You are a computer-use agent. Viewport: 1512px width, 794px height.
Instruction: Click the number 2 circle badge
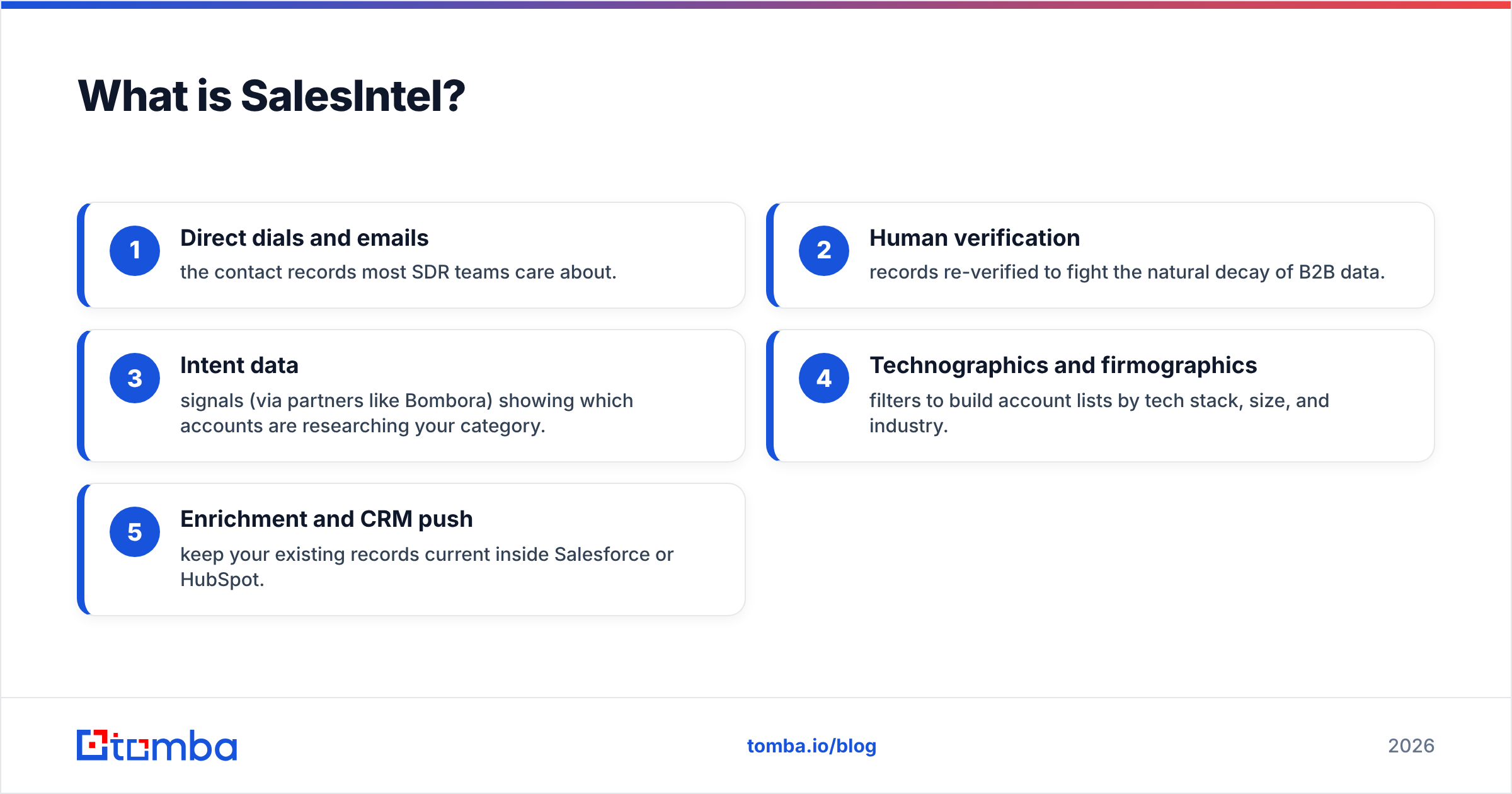(824, 251)
